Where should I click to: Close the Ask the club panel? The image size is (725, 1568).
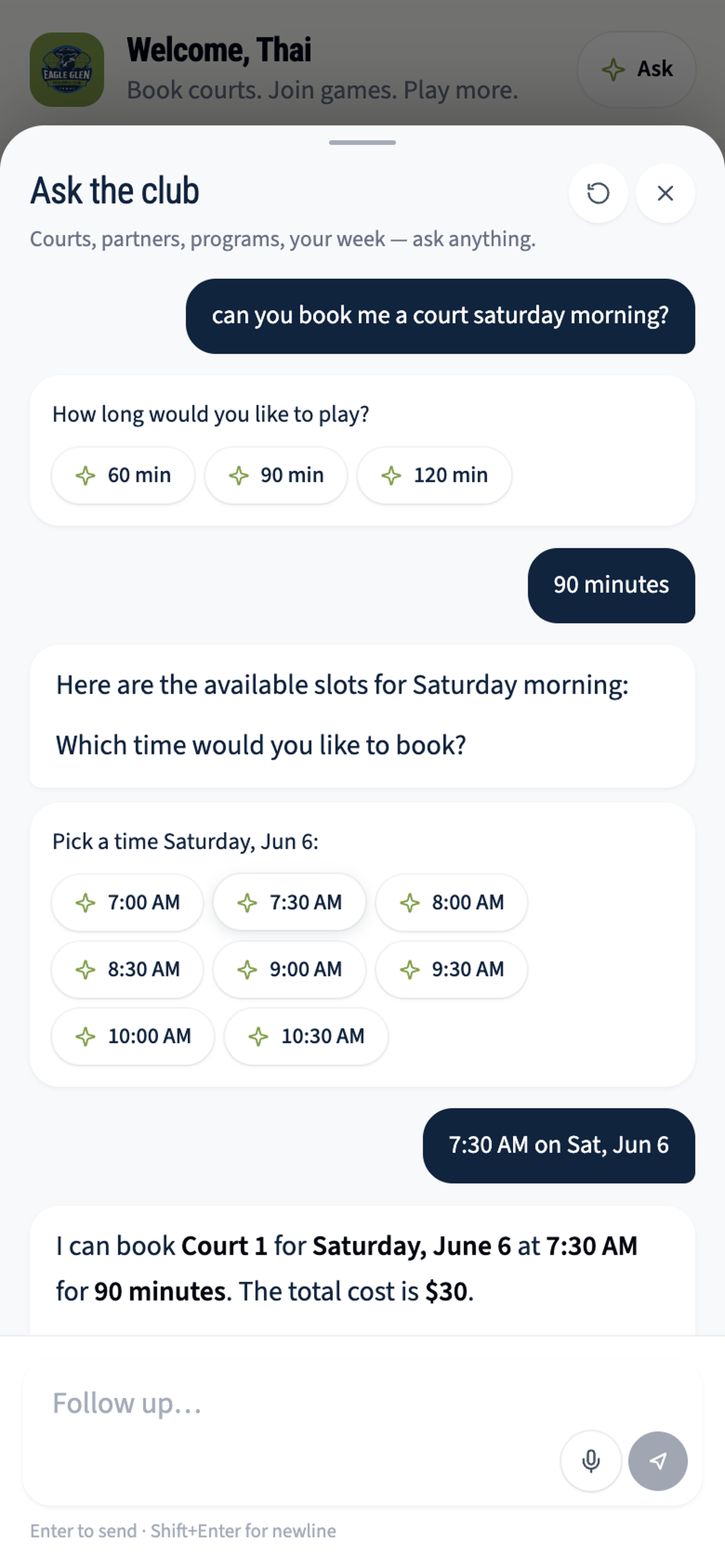[x=665, y=194]
